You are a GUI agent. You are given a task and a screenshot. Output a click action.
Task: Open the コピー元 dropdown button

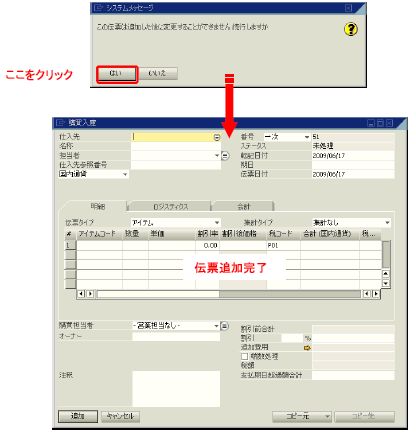[x=302, y=416]
